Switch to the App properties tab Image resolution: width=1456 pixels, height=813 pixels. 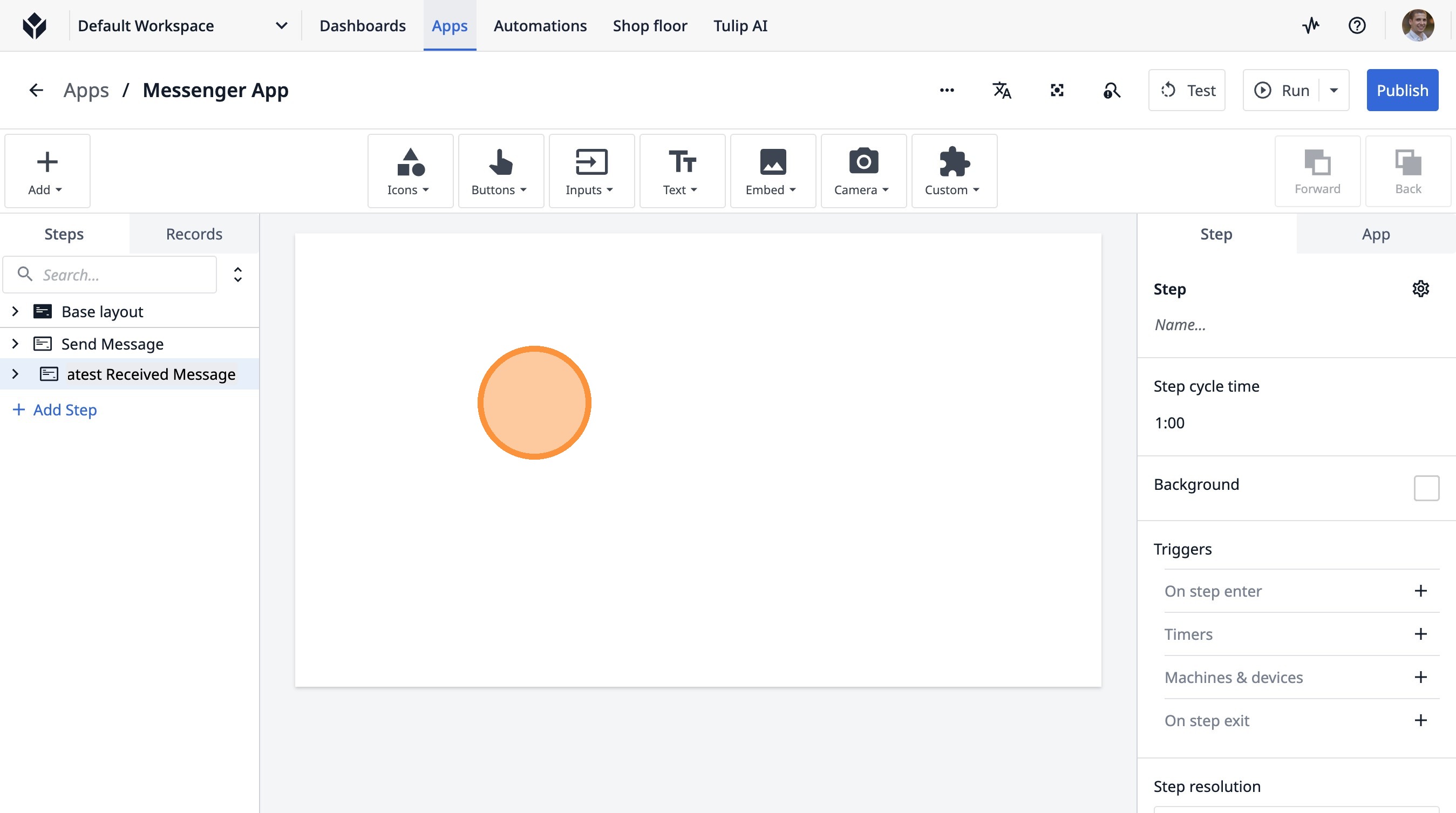tap(1375, 234)
